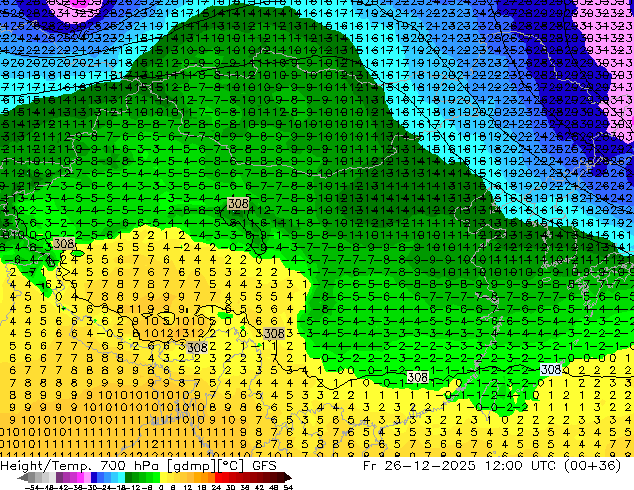Viewport: 634px width, 490px height.
Task: Click the dark blue legend segment near -30
Action: pos(94,477)
